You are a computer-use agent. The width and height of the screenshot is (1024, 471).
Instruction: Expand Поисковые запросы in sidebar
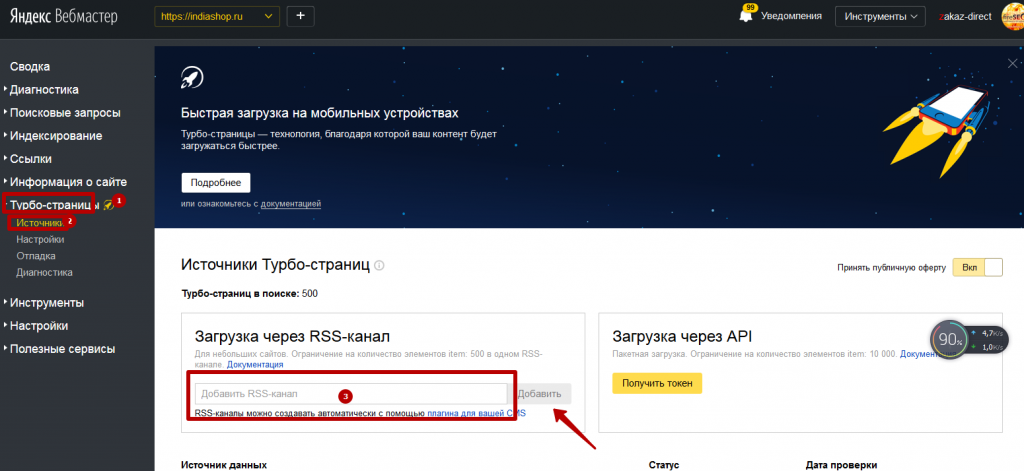tap(65, 112)
